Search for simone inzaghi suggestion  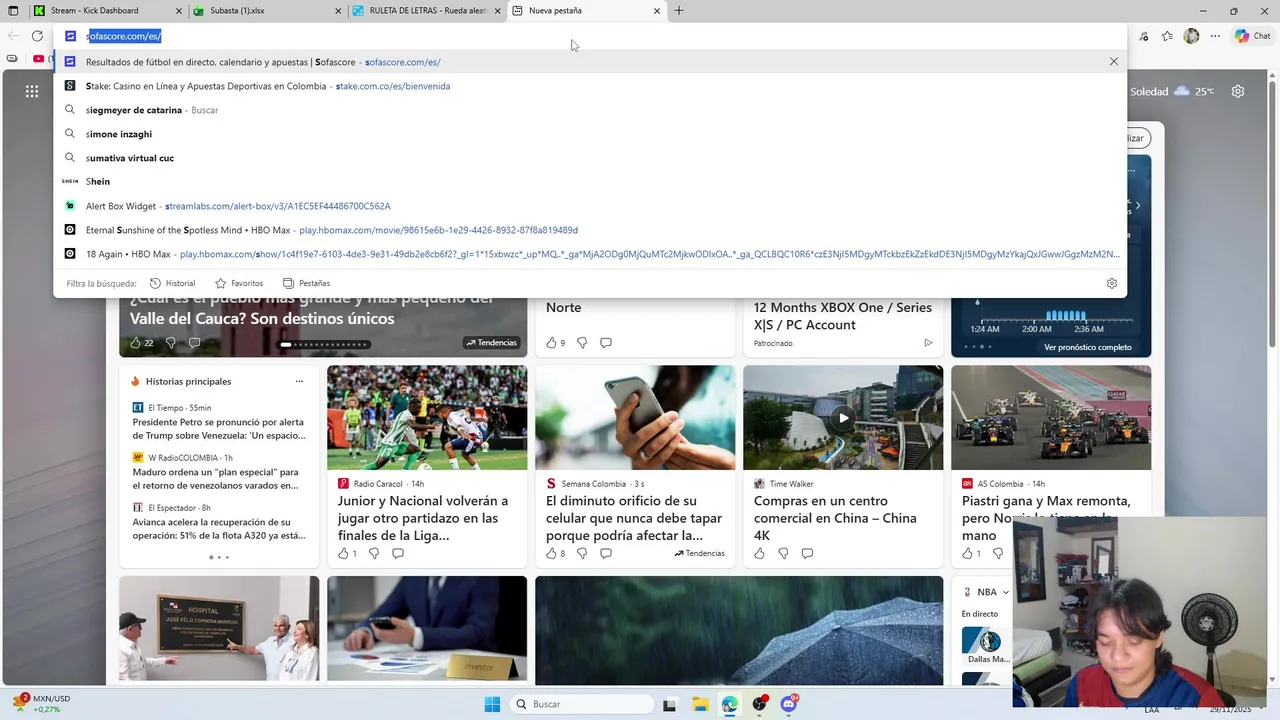(590, 134)
